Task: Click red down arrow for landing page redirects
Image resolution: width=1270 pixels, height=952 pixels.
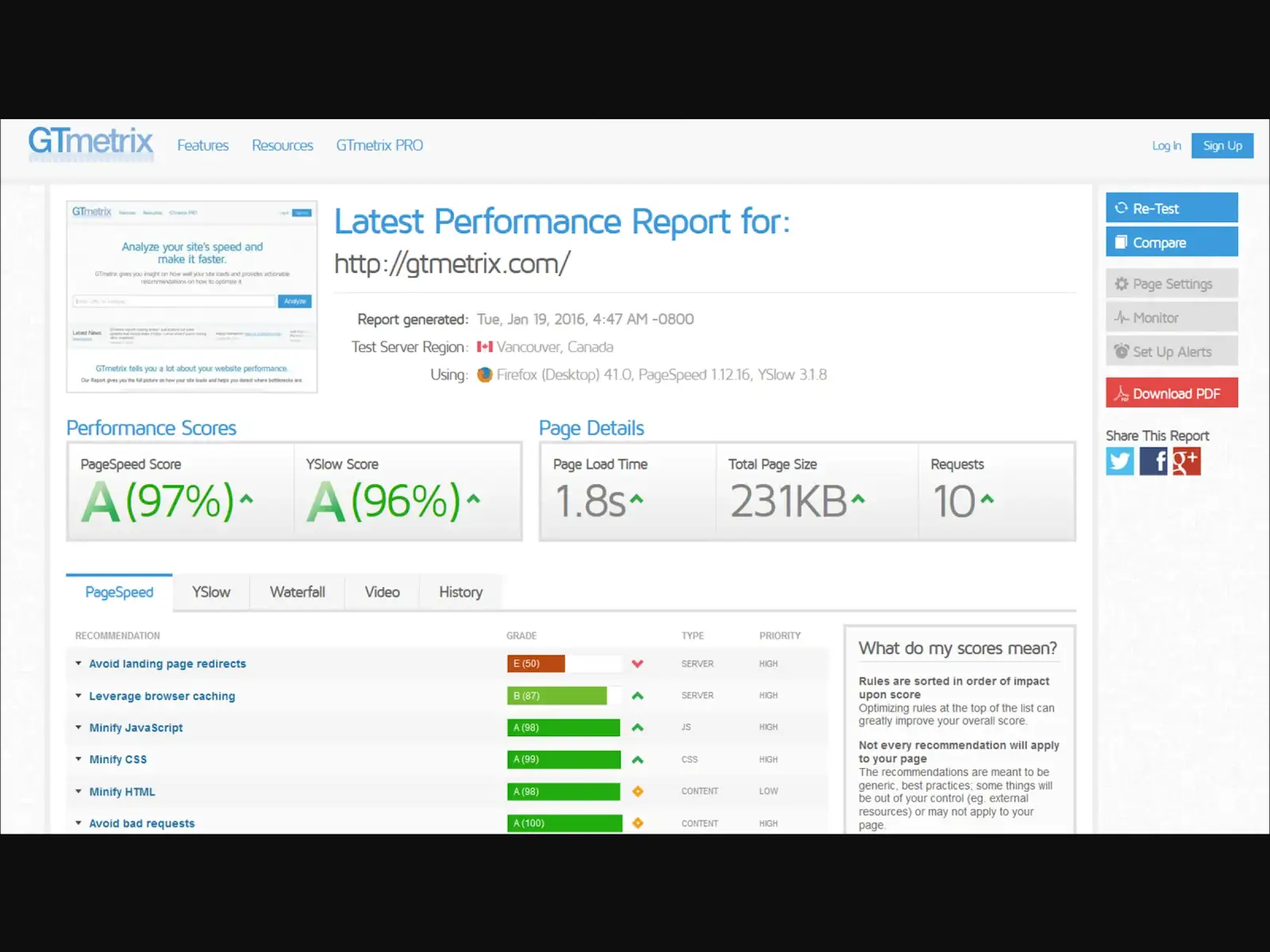Action: 637,663
